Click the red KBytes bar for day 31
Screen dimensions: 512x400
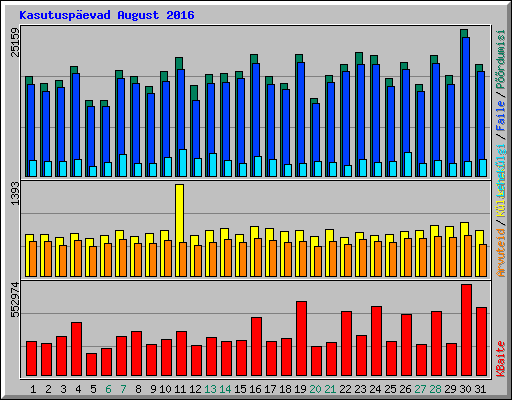click(481, 342)
